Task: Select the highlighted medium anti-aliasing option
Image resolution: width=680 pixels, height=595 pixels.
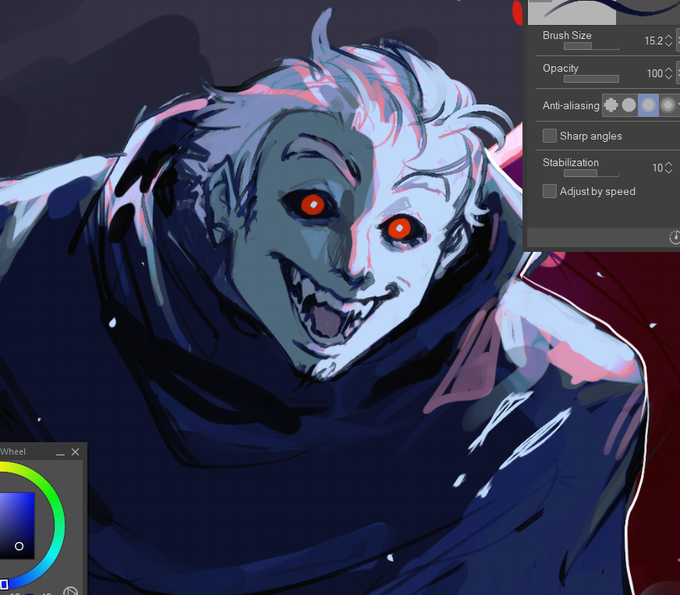Action: point(648,105)
